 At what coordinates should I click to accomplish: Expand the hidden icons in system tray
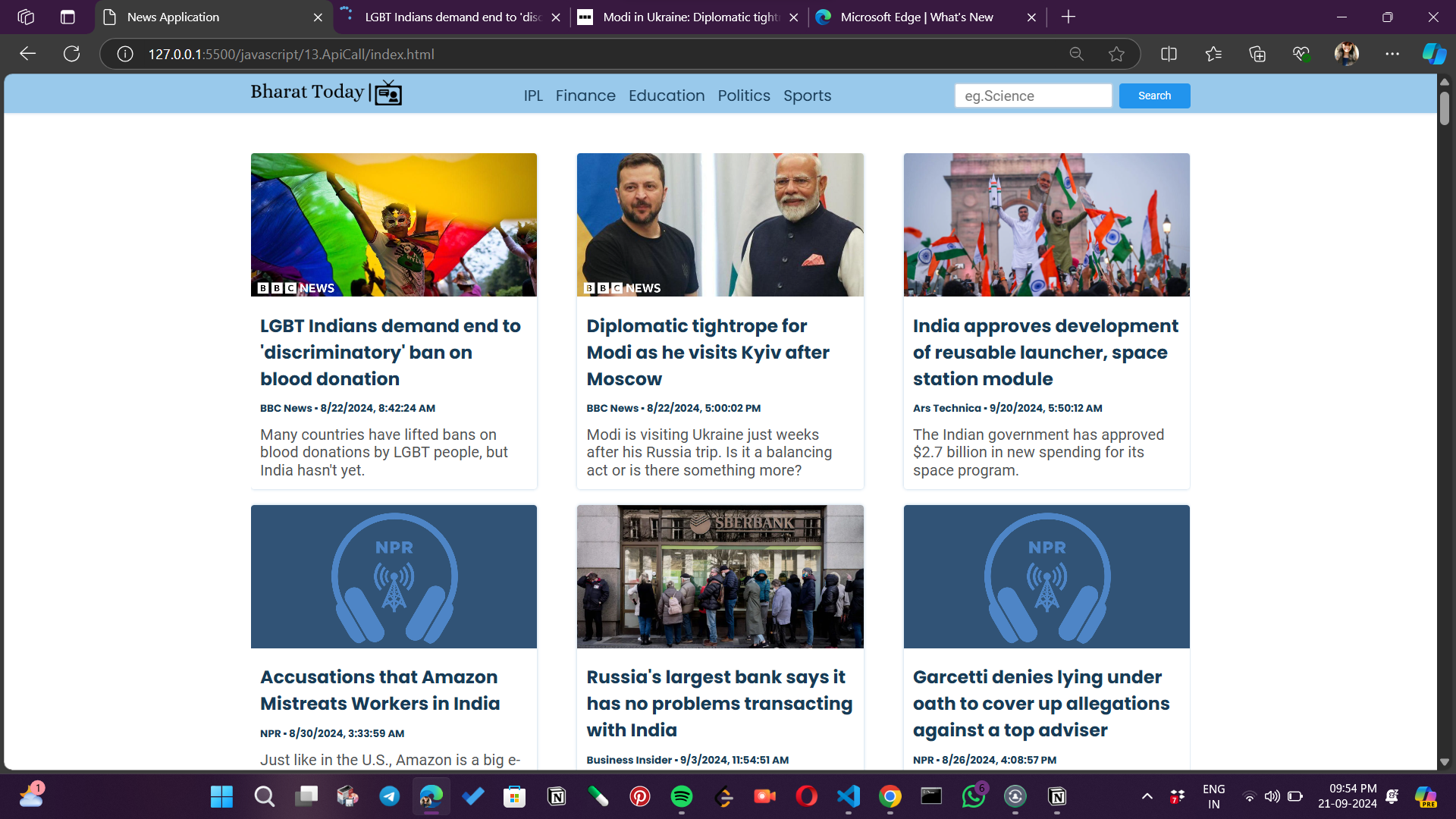pos(1147,796)
